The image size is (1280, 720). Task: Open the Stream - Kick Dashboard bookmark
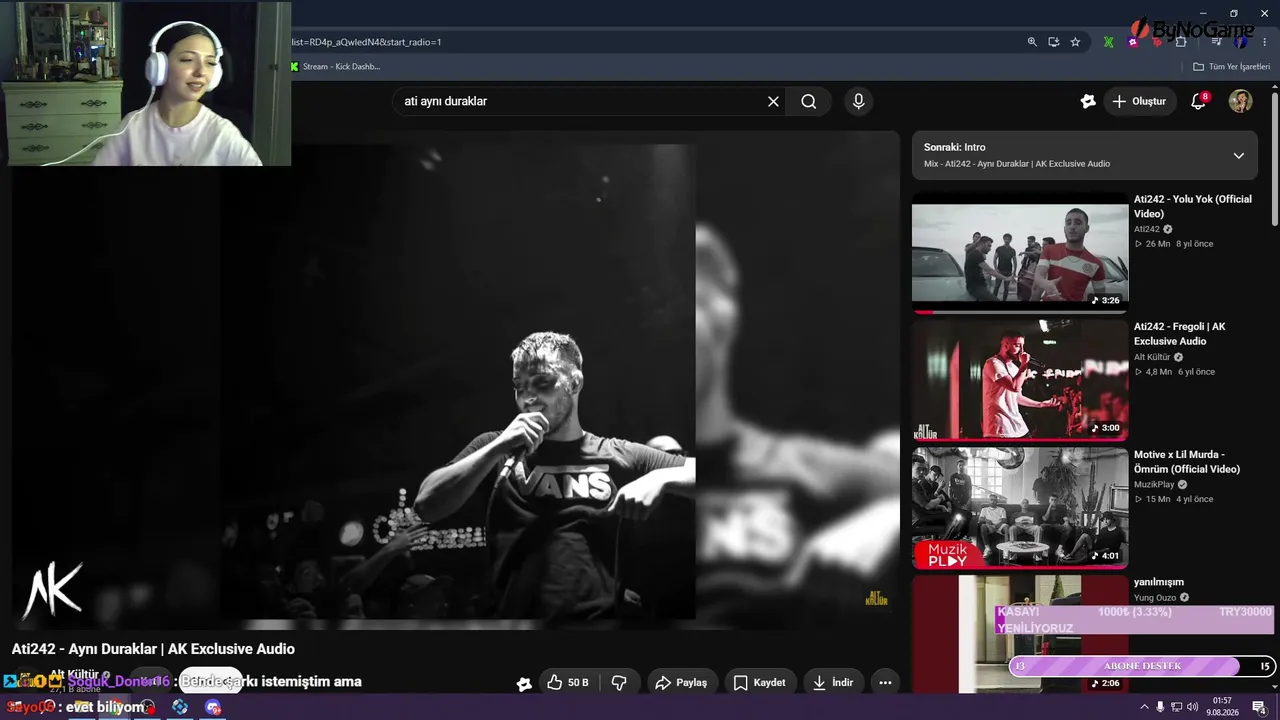[x=336, y=67]
